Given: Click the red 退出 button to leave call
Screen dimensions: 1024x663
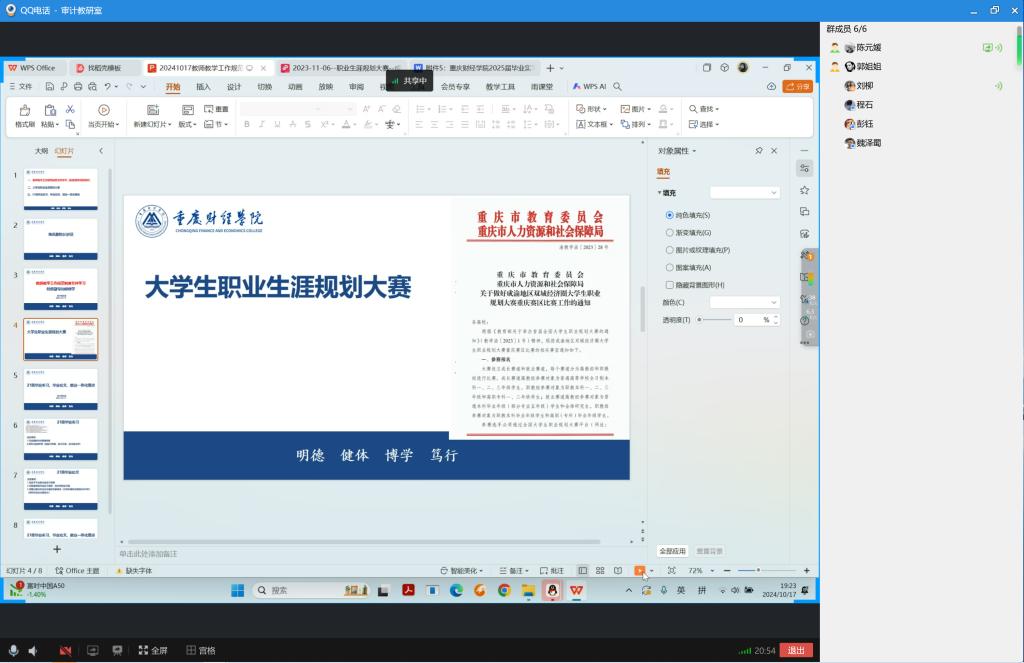Looking at the screenshot, I should 796,650.
